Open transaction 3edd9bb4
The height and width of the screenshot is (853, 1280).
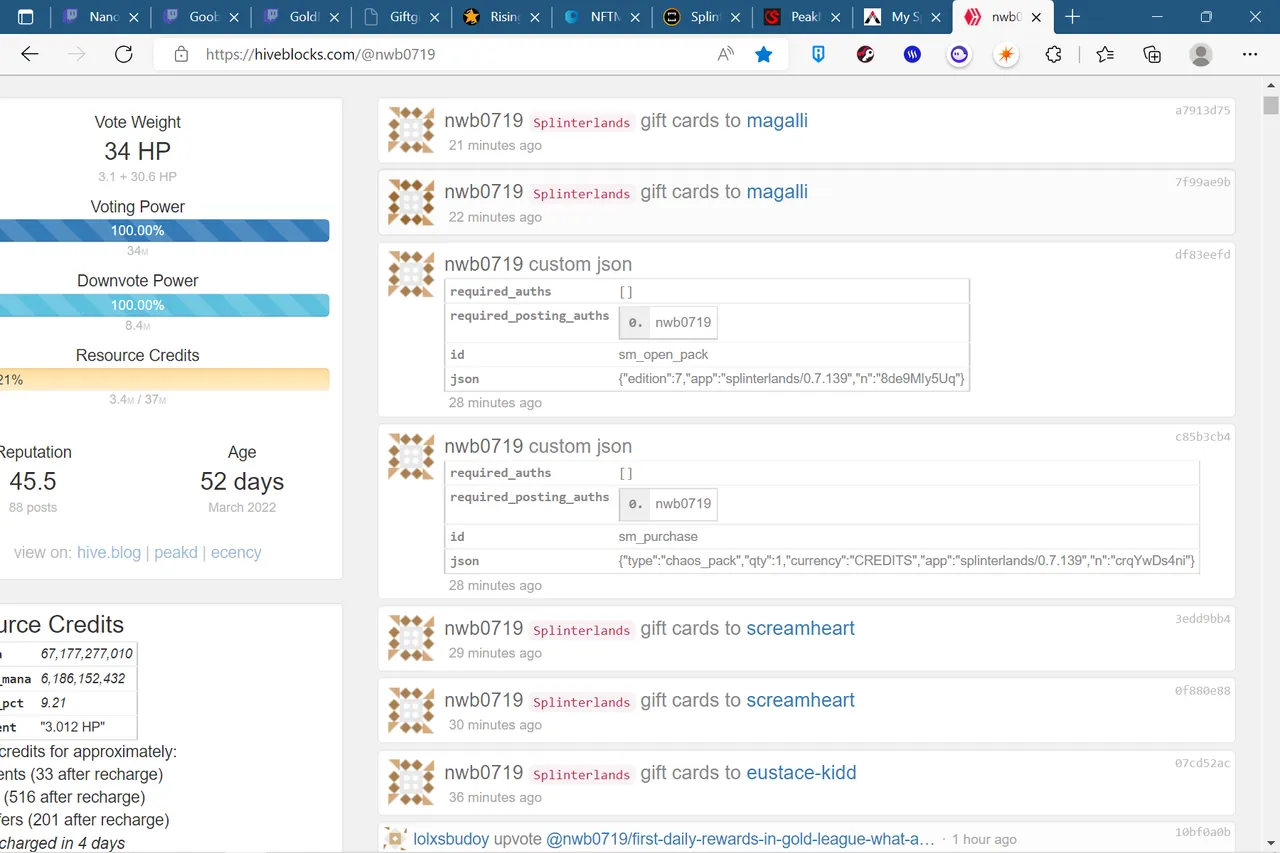[x=1203, y=618]
